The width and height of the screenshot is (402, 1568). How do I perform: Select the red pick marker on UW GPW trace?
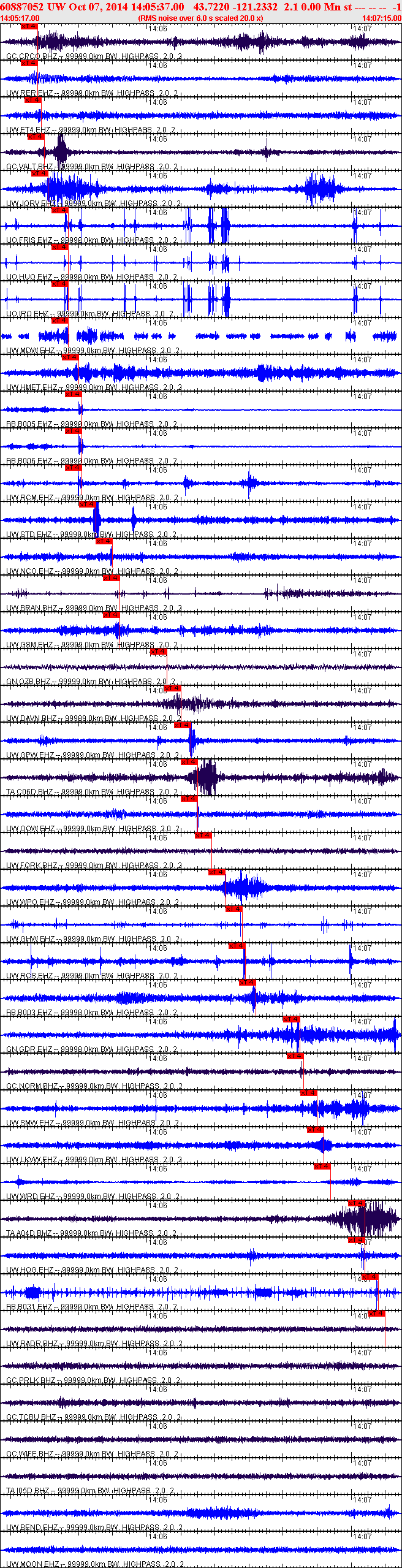(x=182, y=725)
